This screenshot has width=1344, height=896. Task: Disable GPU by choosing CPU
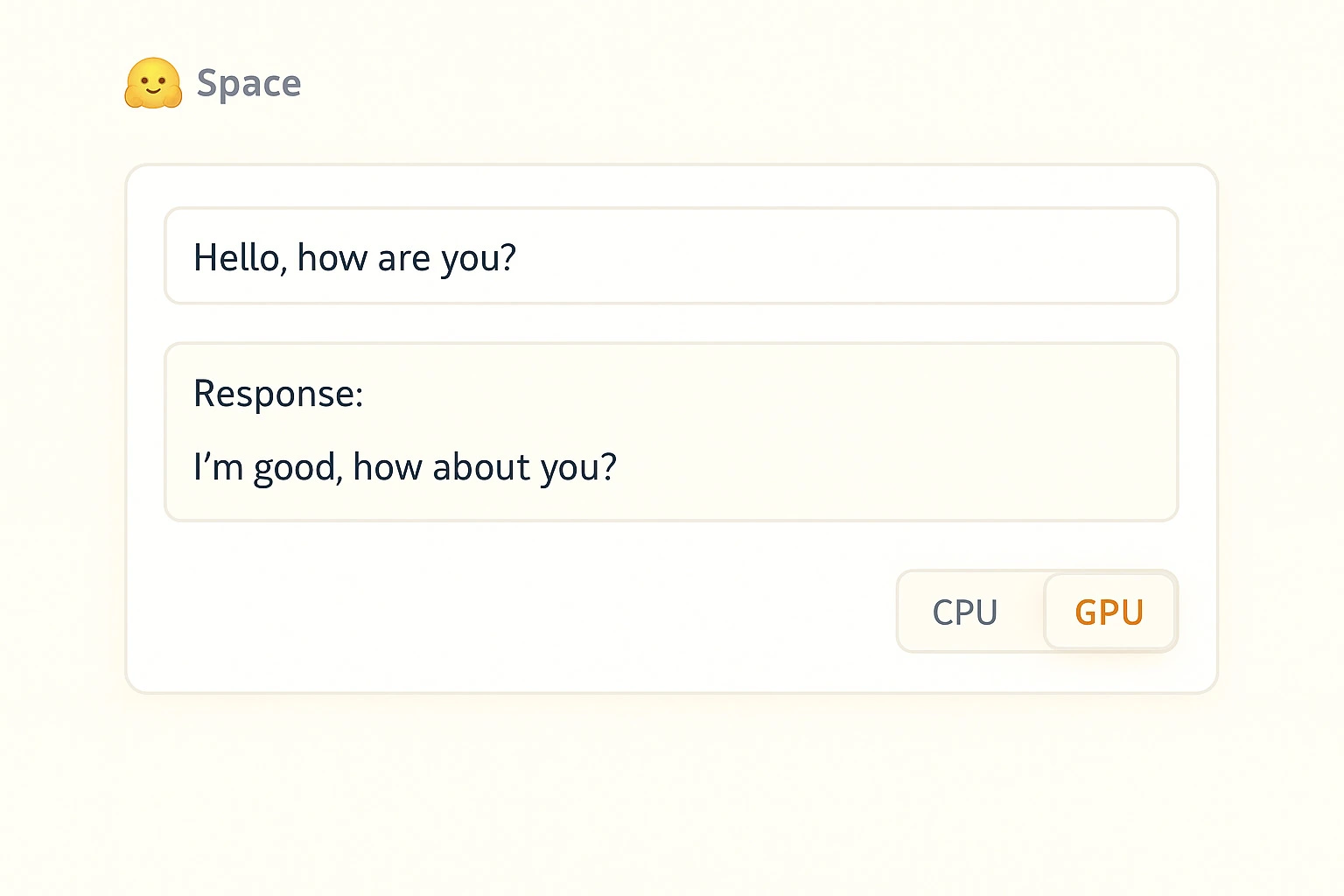click(964, 612)
